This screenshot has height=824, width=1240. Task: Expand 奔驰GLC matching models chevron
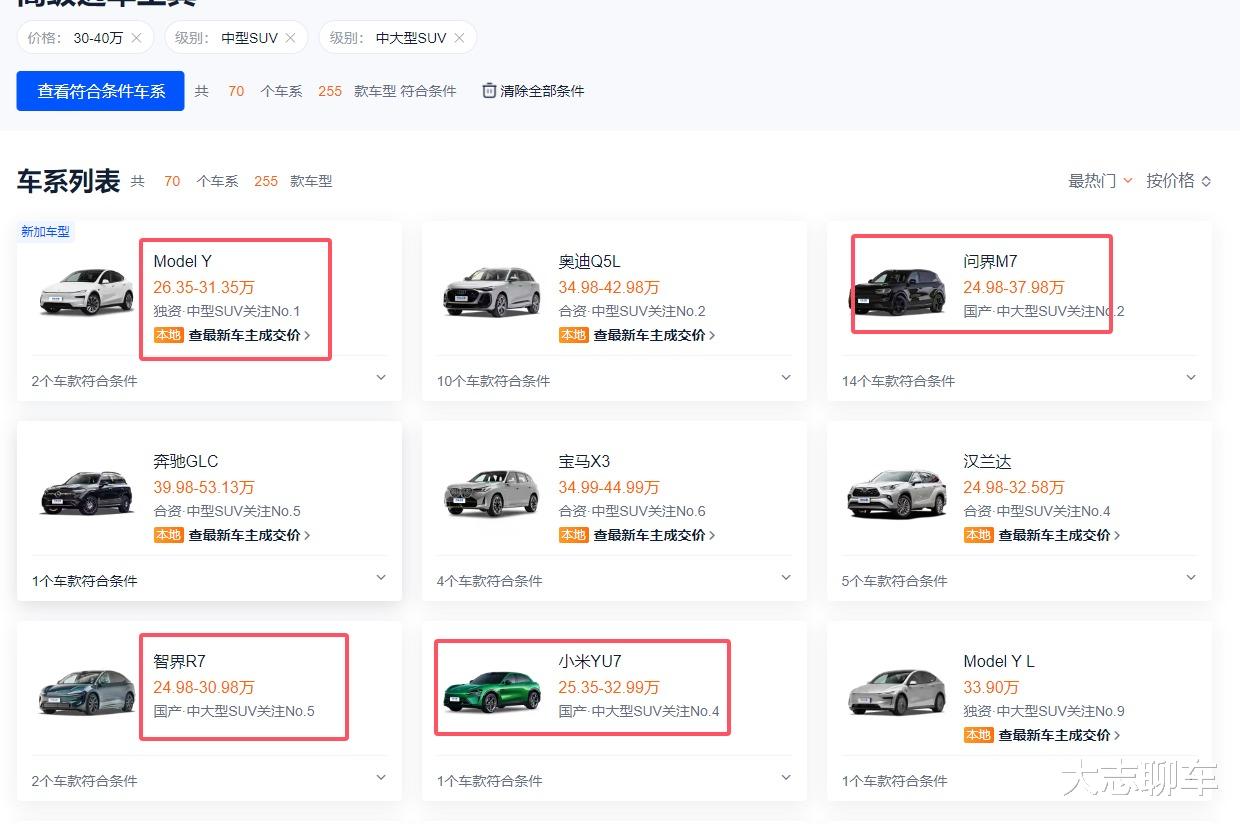tap(381, 578)
